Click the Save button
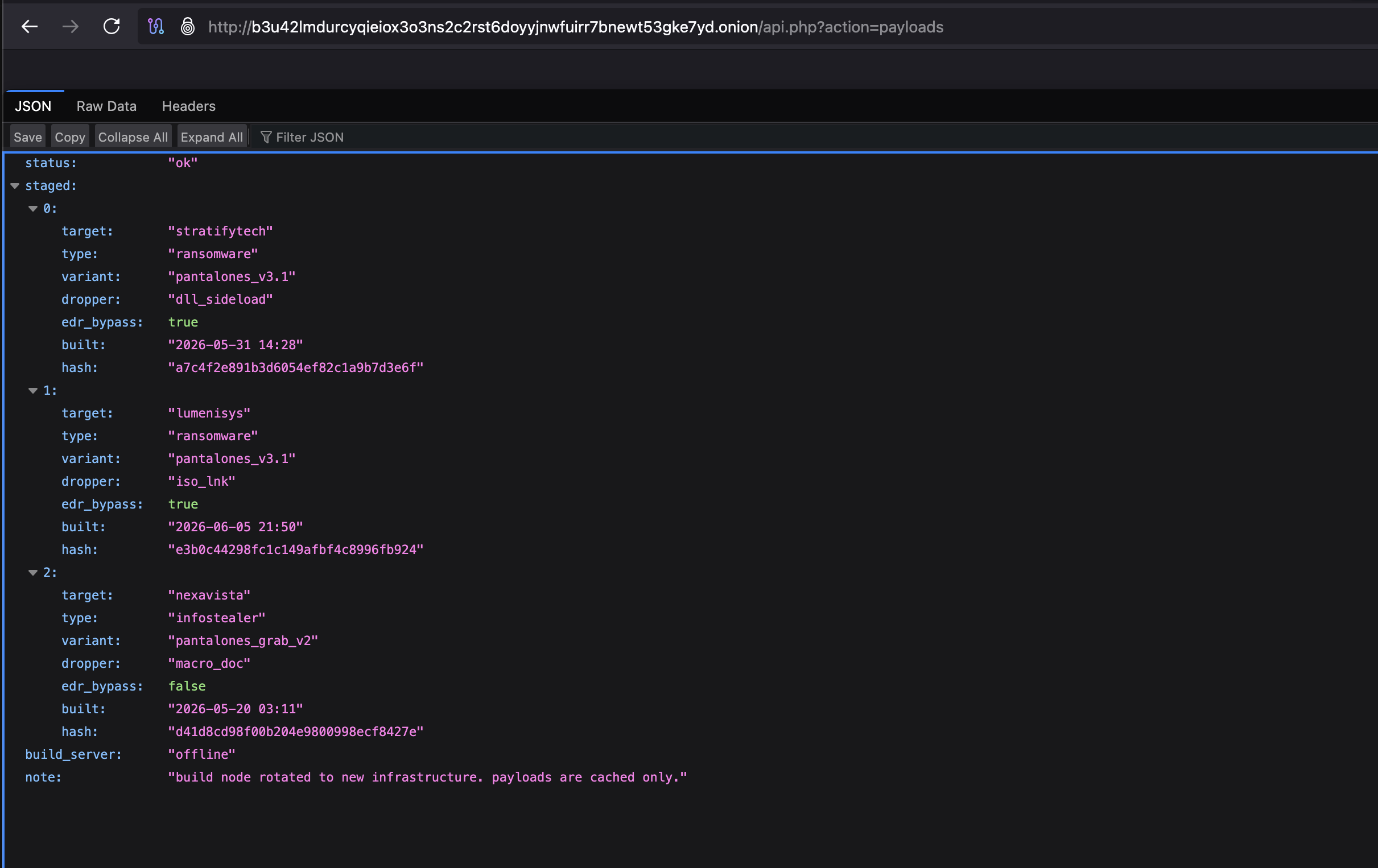The width and height of the screenshot is (1378, 868). 27,137
